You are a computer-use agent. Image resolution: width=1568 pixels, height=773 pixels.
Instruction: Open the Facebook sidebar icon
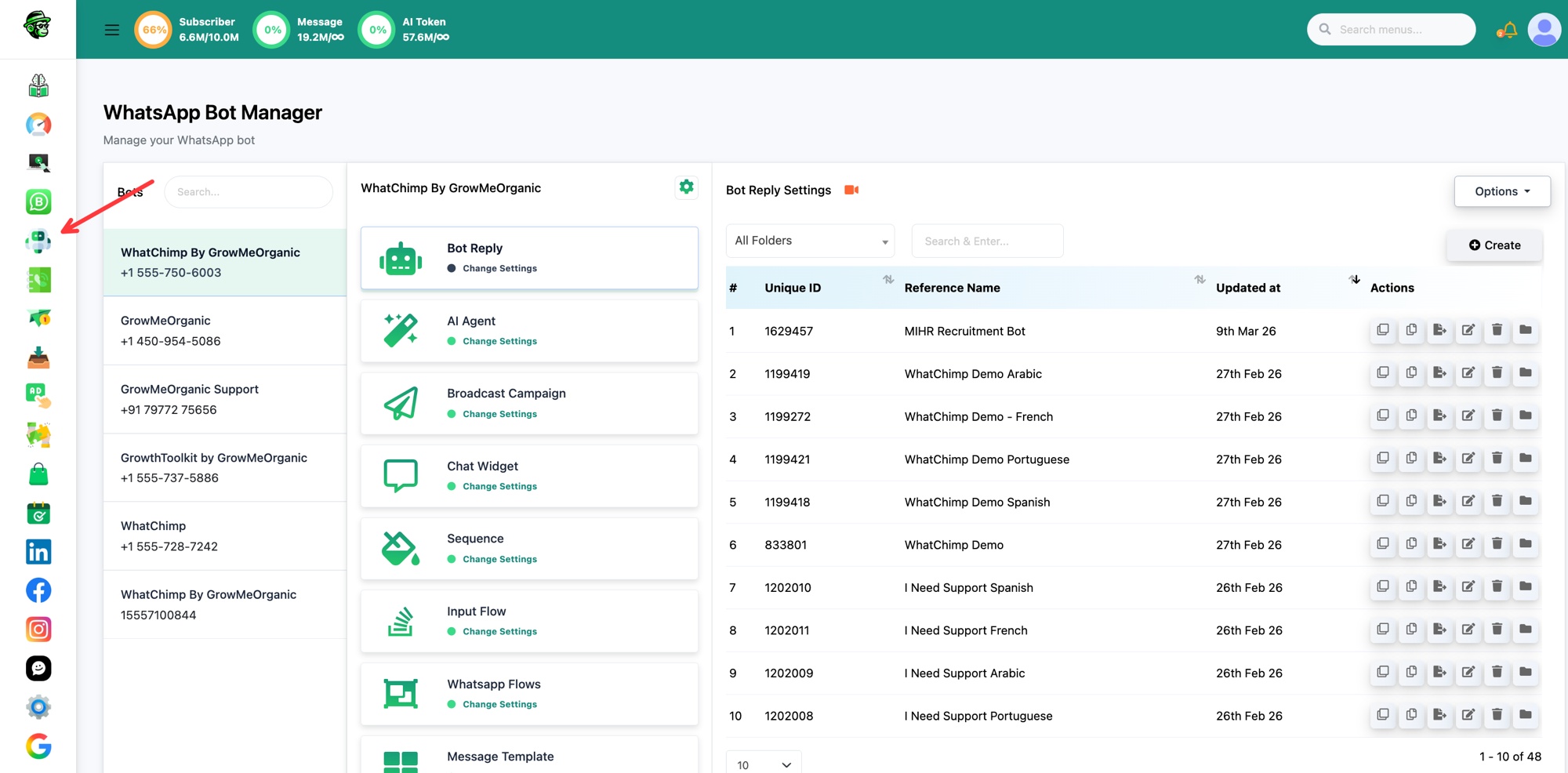38,590
